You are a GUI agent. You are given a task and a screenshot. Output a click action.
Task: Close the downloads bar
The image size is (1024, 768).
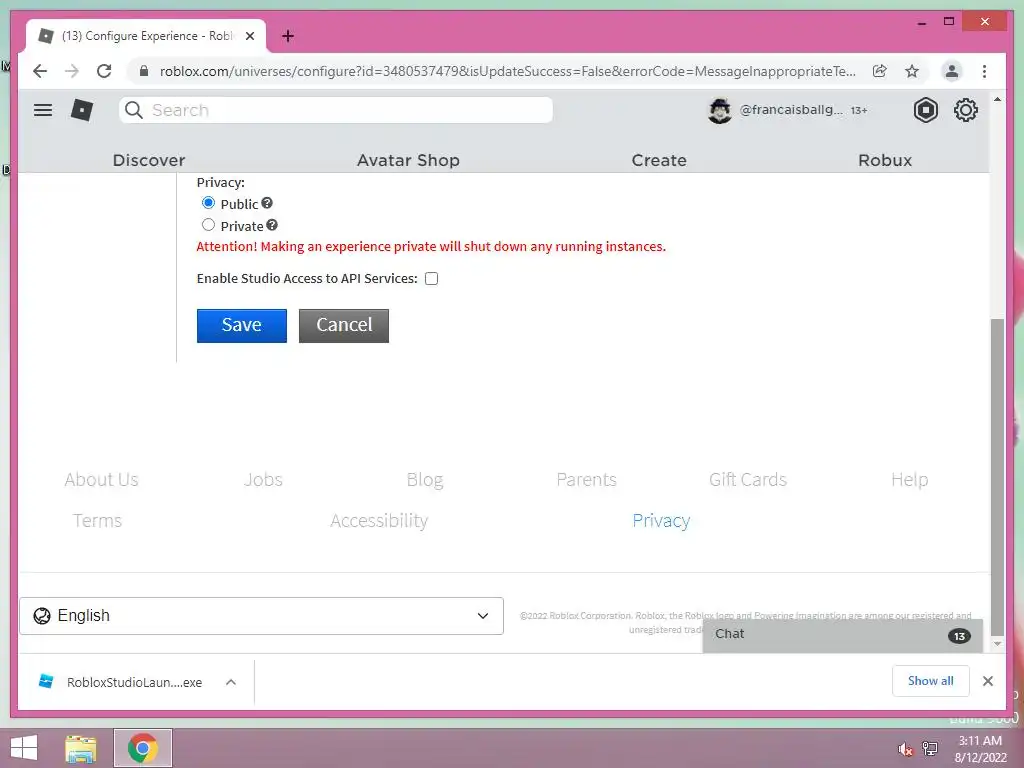987,681
